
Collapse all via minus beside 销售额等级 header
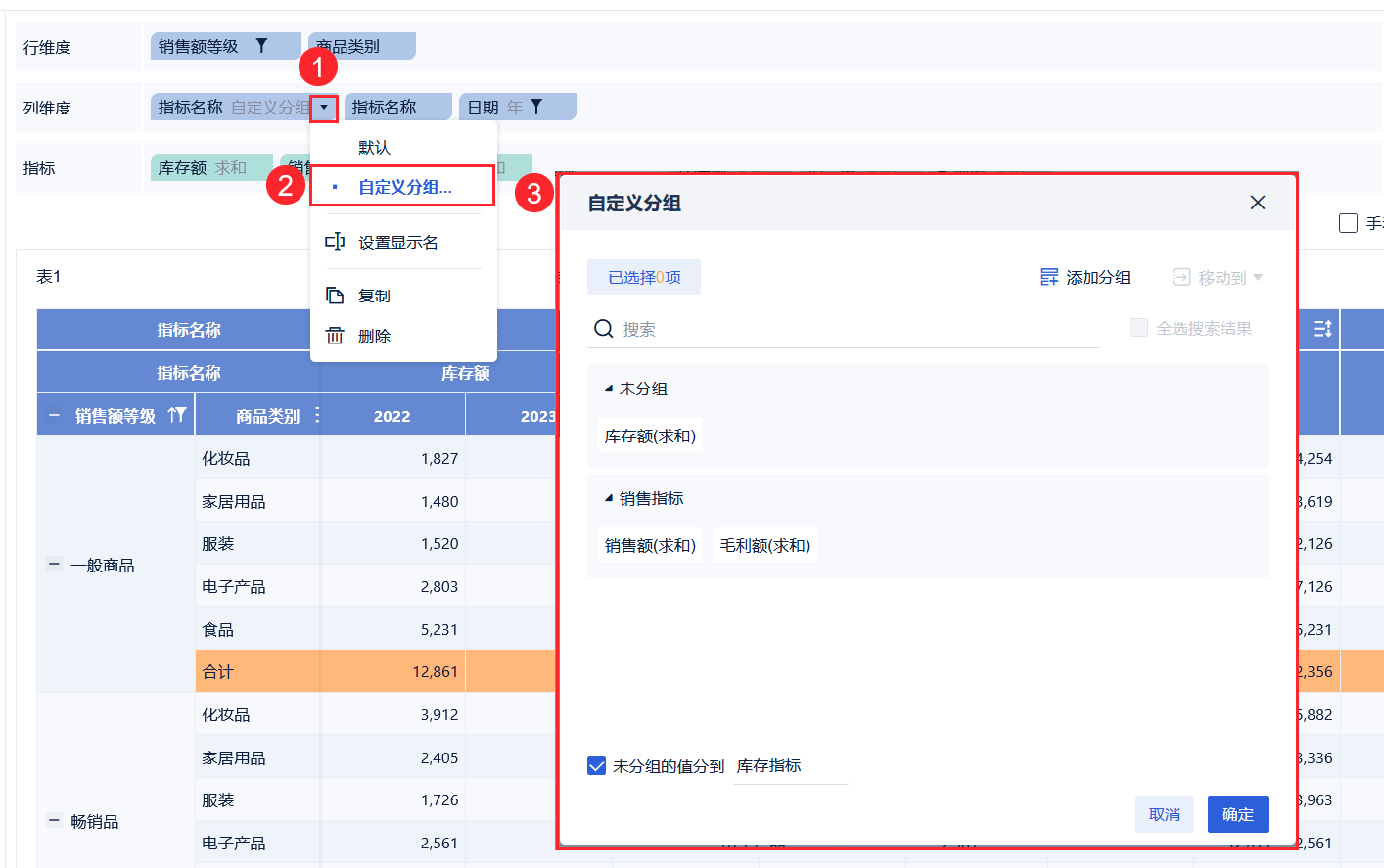(55, 416)
